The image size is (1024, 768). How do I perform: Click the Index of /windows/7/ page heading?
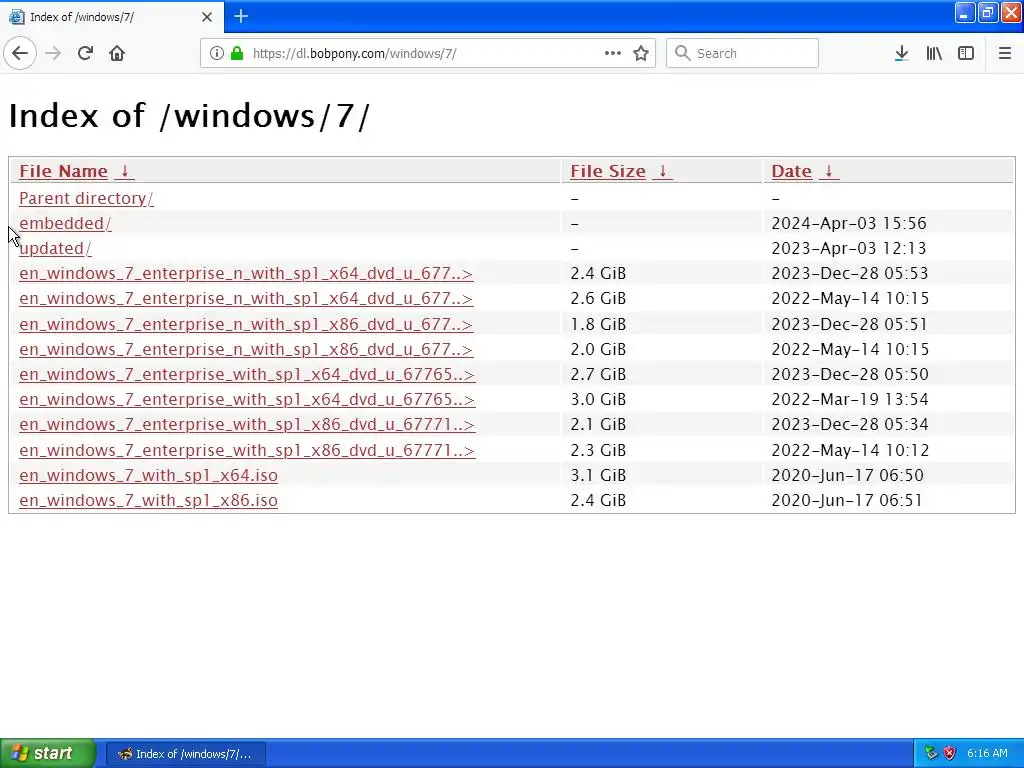tap(189, 116)
